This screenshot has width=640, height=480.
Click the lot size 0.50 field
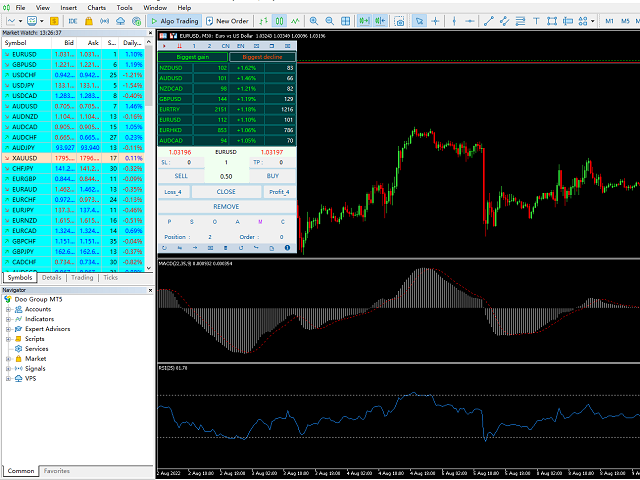[226, 176]
